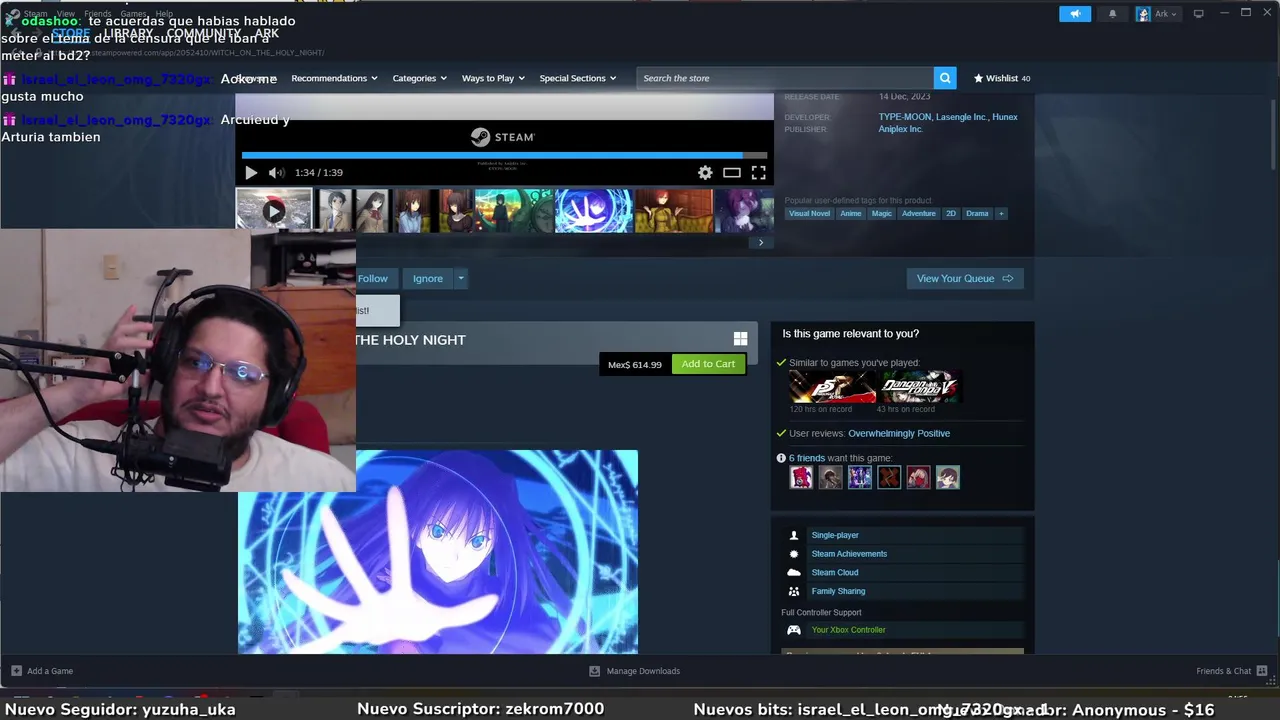
Task: Click View Your Queue button
Action: (x=965, y=279)
